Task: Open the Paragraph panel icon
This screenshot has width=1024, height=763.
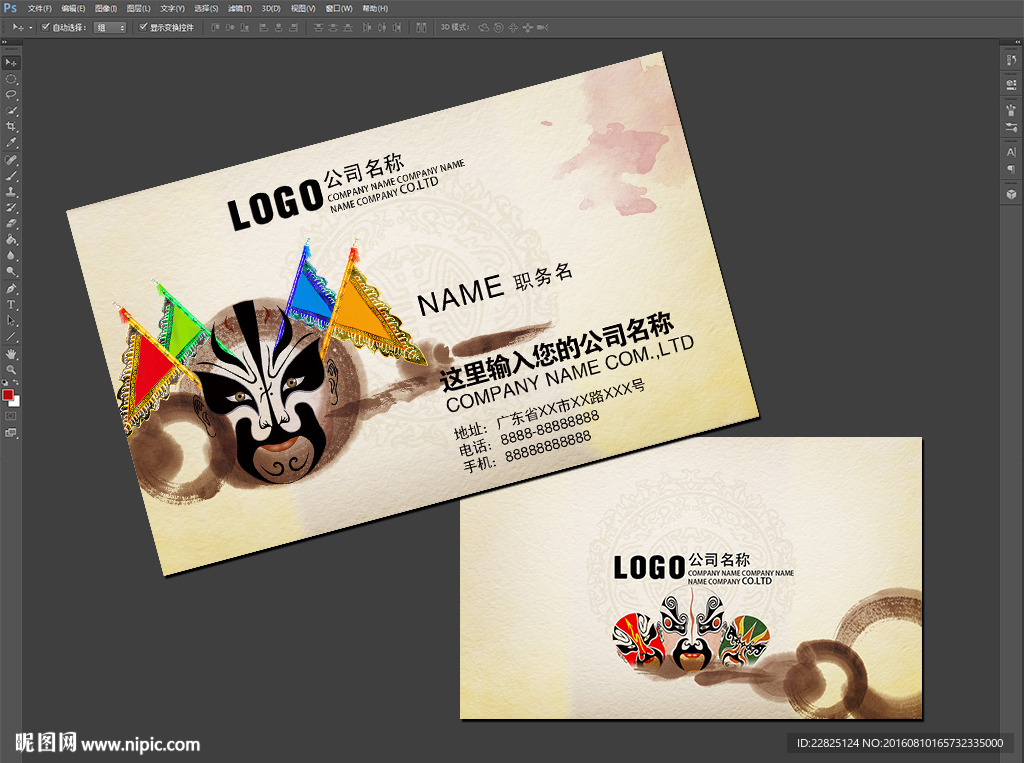Action: [x=1011, y=169]
